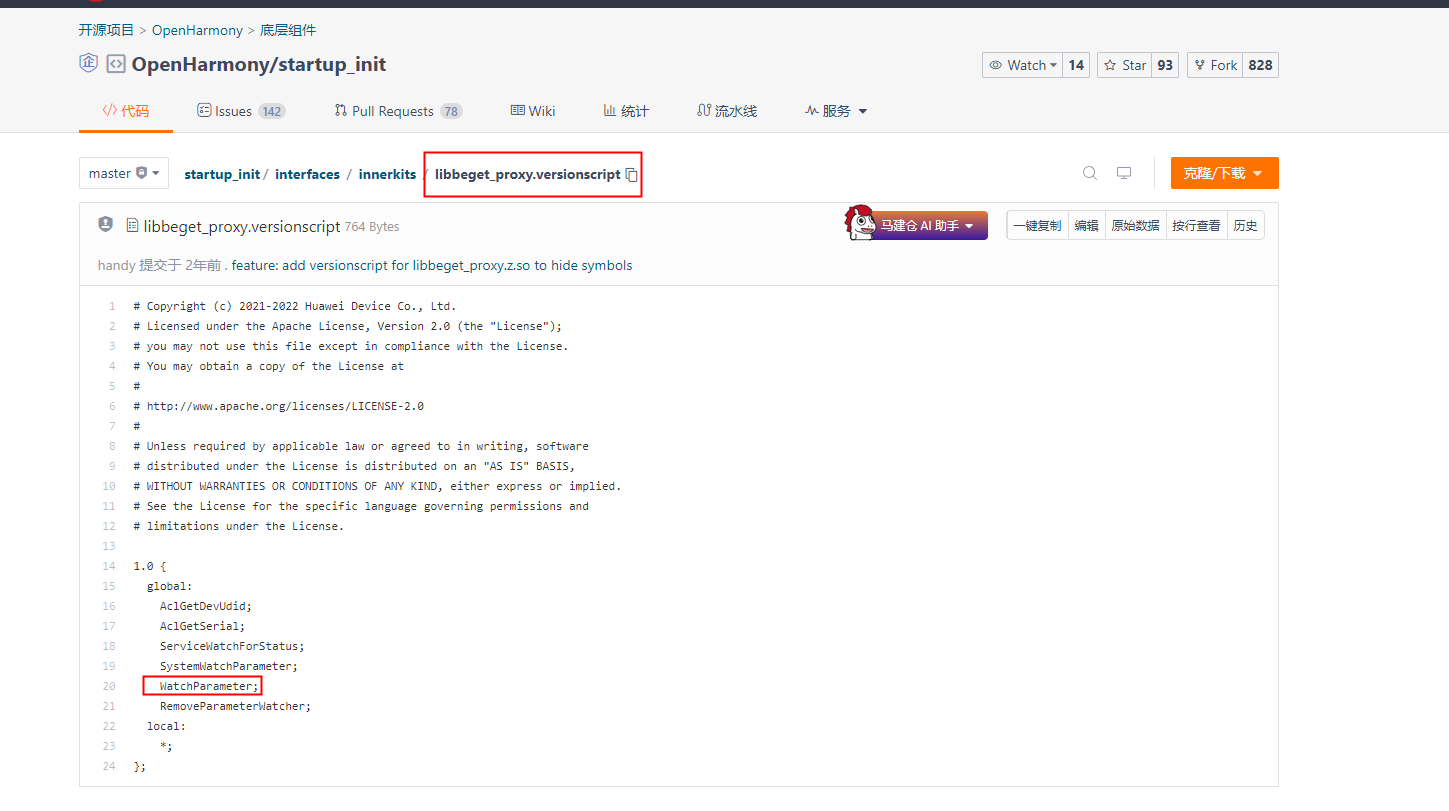The height and width of the screenshot is (811, 1449).
Task: Click the enterprise badge icon beside repo name
Action: (89, 63)
